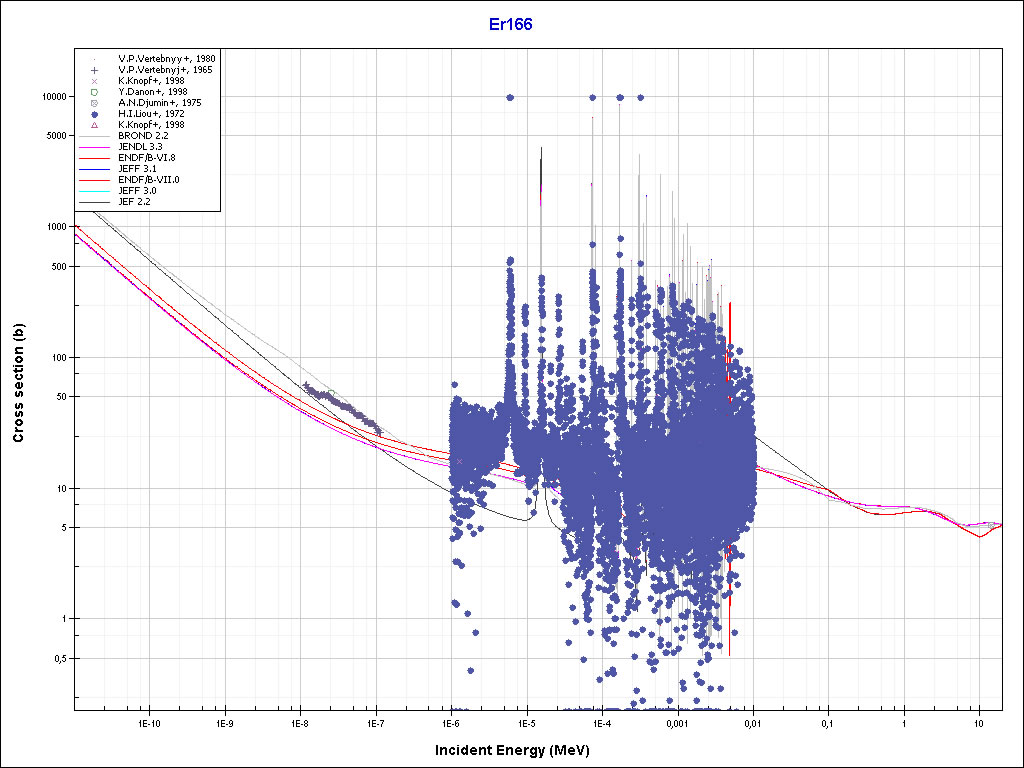Click the magenta line sample for JENDL 3.3
Screen dimensions: 1024x768
[93, 147]
